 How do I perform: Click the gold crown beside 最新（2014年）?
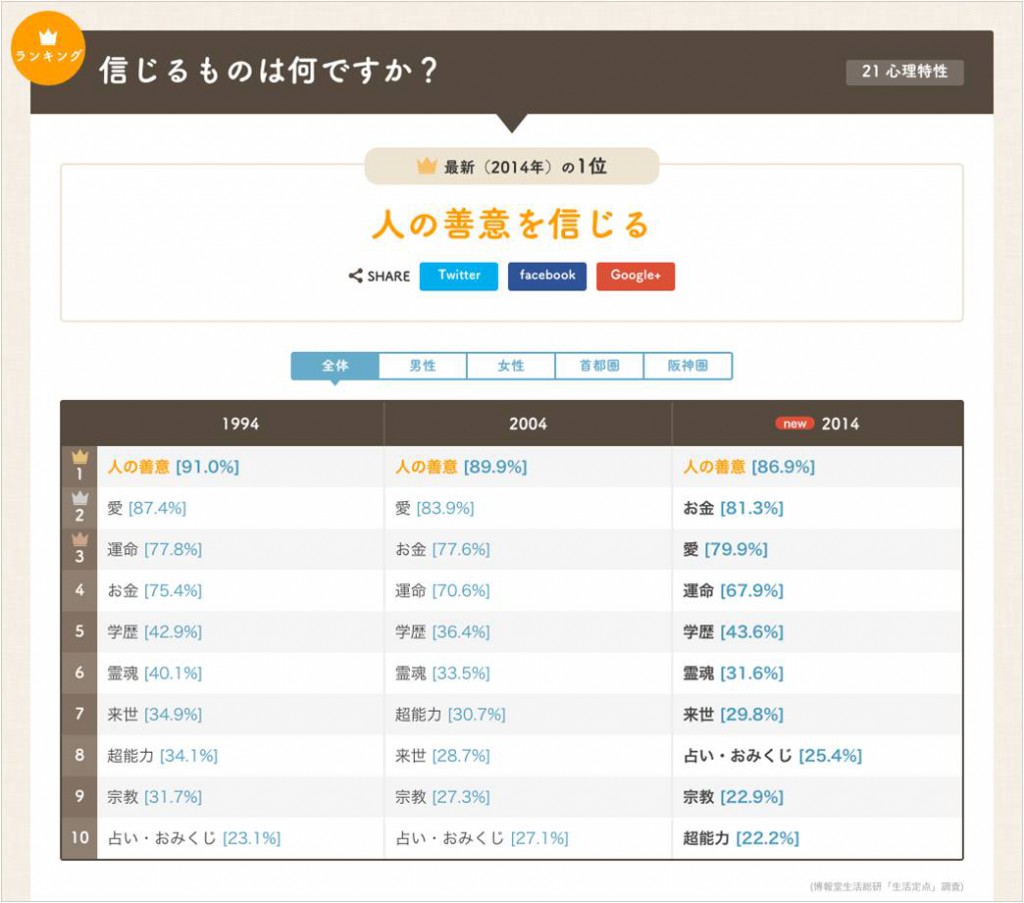(x=427, y=167)
